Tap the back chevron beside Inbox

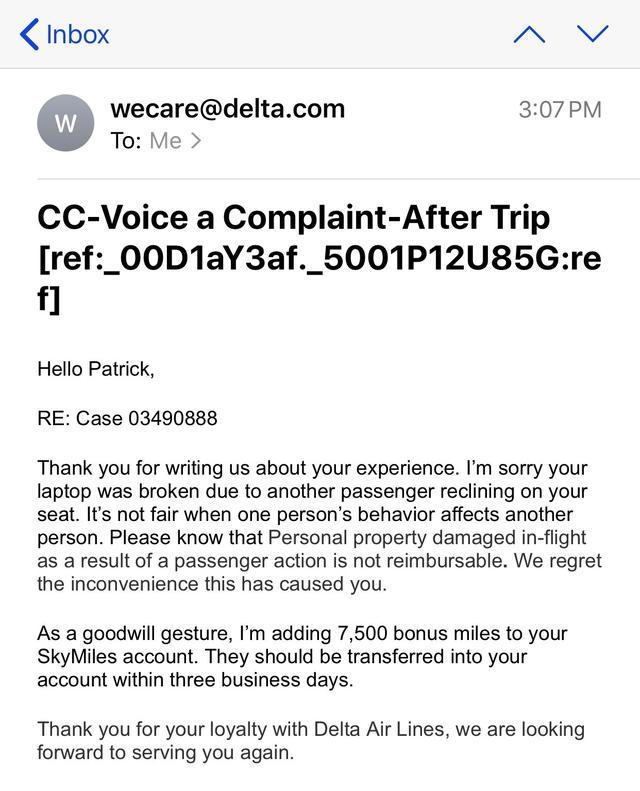pyautogui.click(x=30, y=34)
